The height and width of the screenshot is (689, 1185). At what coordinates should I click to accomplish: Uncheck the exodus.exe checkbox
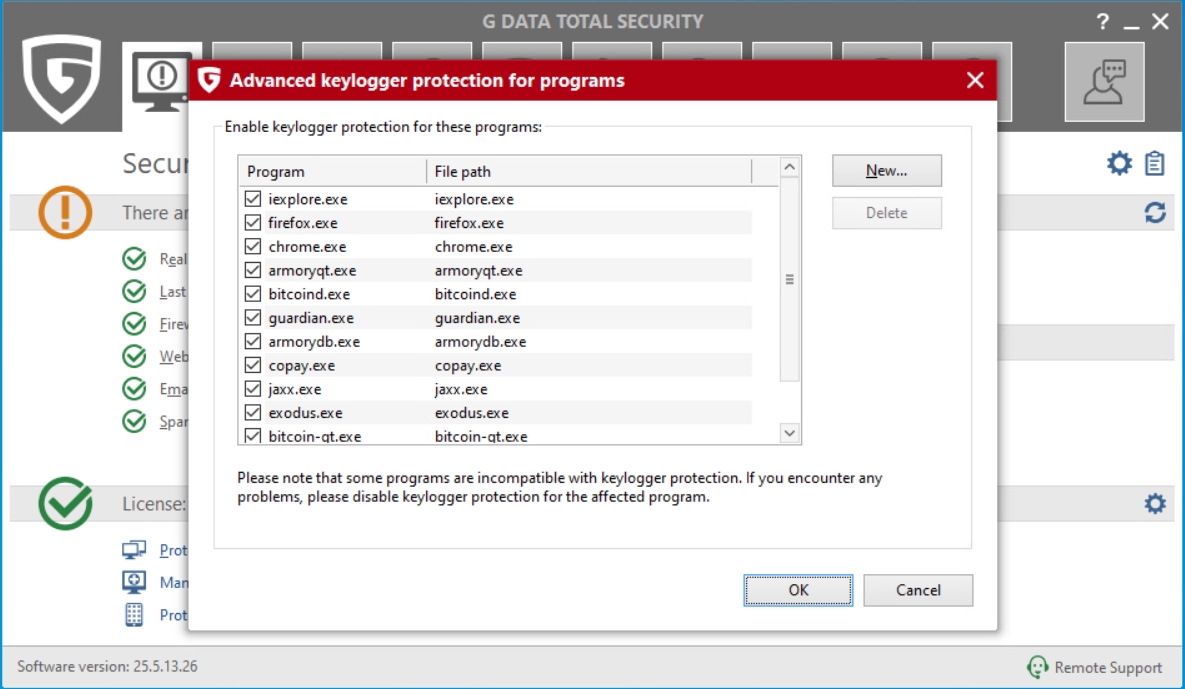pos(252,412)
